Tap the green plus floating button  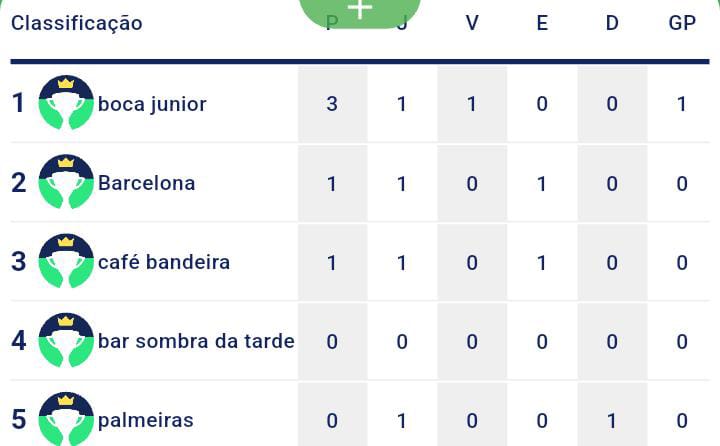[x=360, y=11]
